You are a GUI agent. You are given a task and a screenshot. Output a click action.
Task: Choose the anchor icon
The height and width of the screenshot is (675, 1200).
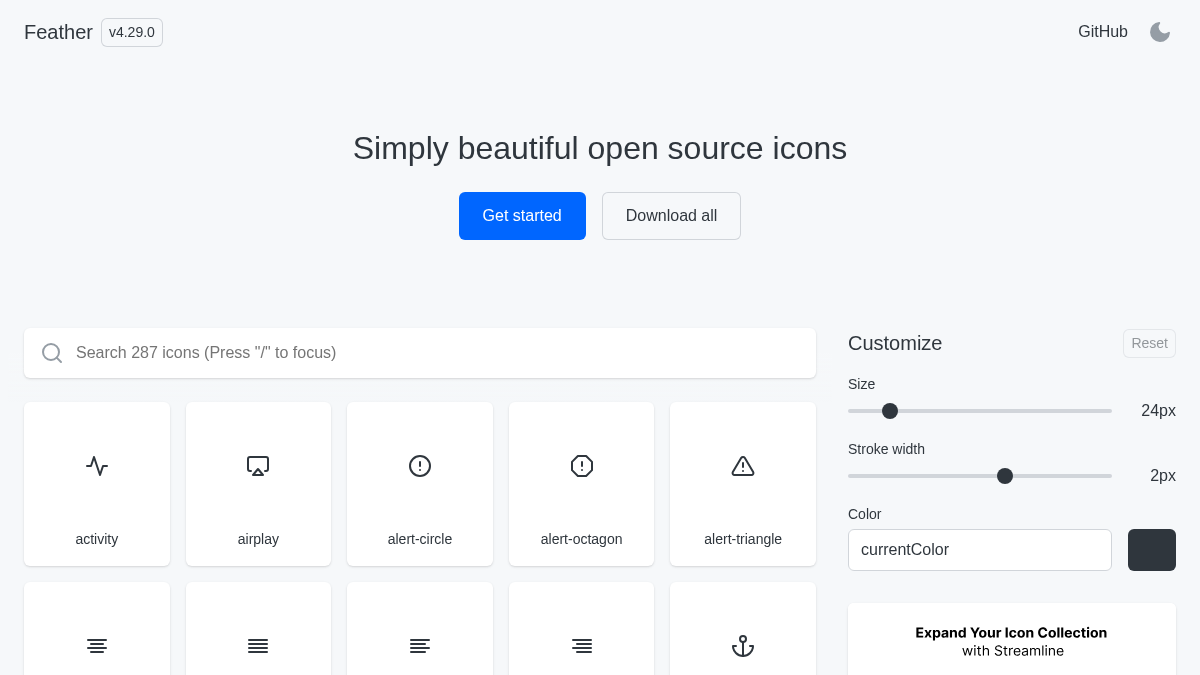click(x=743, y=646)
